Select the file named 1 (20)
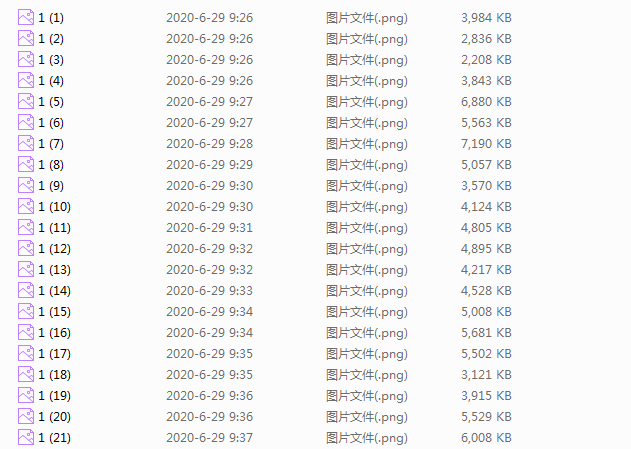This screenshot has height=449, width=631. pyautogui.click(x=54, y=416)
